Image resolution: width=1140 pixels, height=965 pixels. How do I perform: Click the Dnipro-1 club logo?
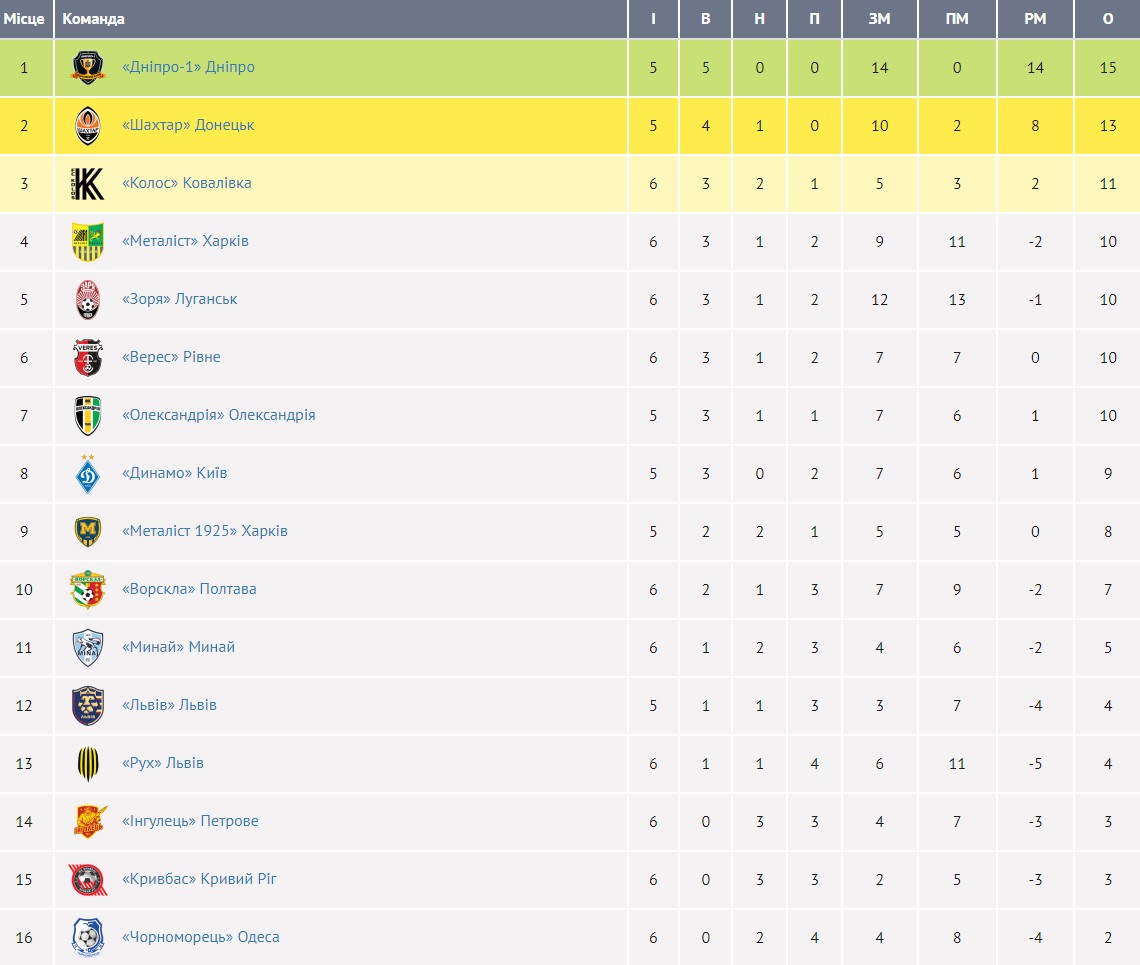tap(88, 68)
